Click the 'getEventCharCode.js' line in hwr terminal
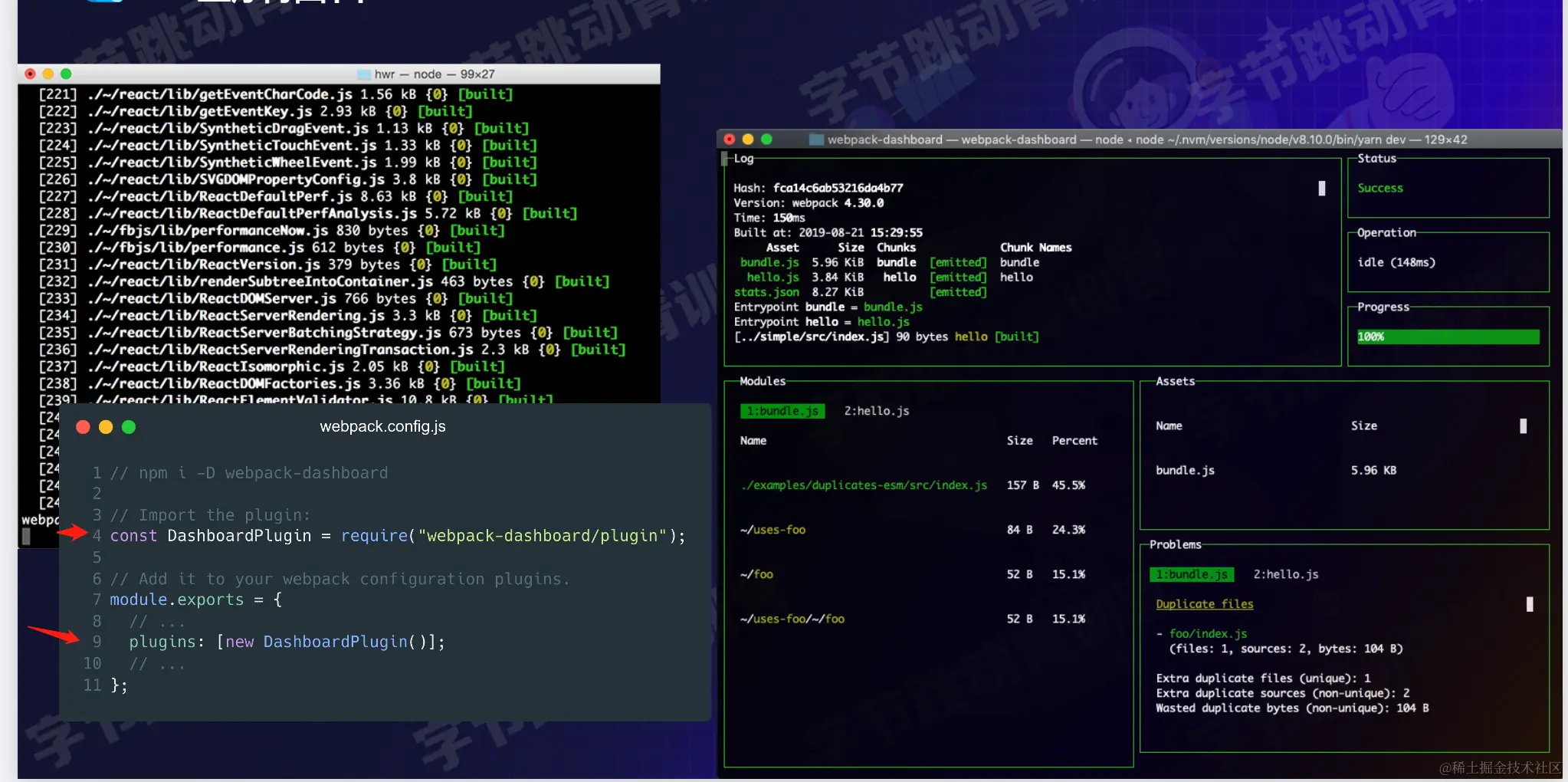The width and height of the screenshot is (1568, 782). point(276,94)
